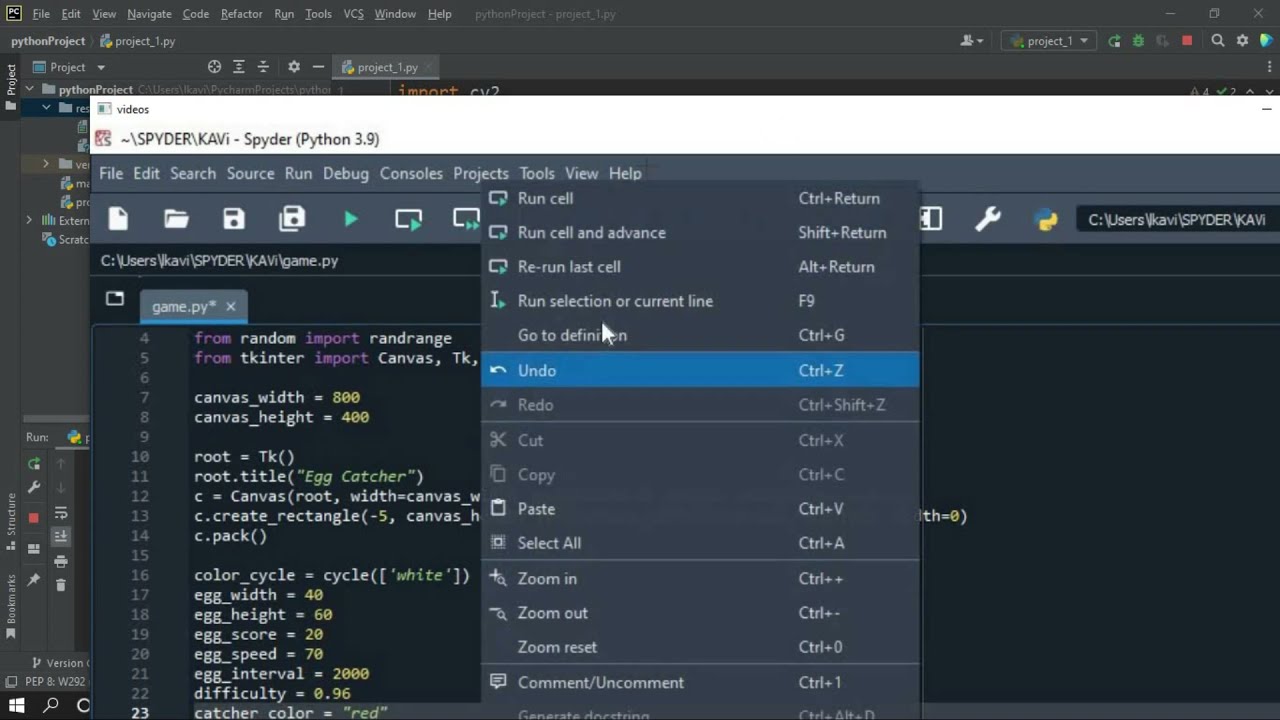Screen dimensions: 1280x720
Task: Open Spyder's Preferences wrench icon
Action: click(x=988, y=219)
